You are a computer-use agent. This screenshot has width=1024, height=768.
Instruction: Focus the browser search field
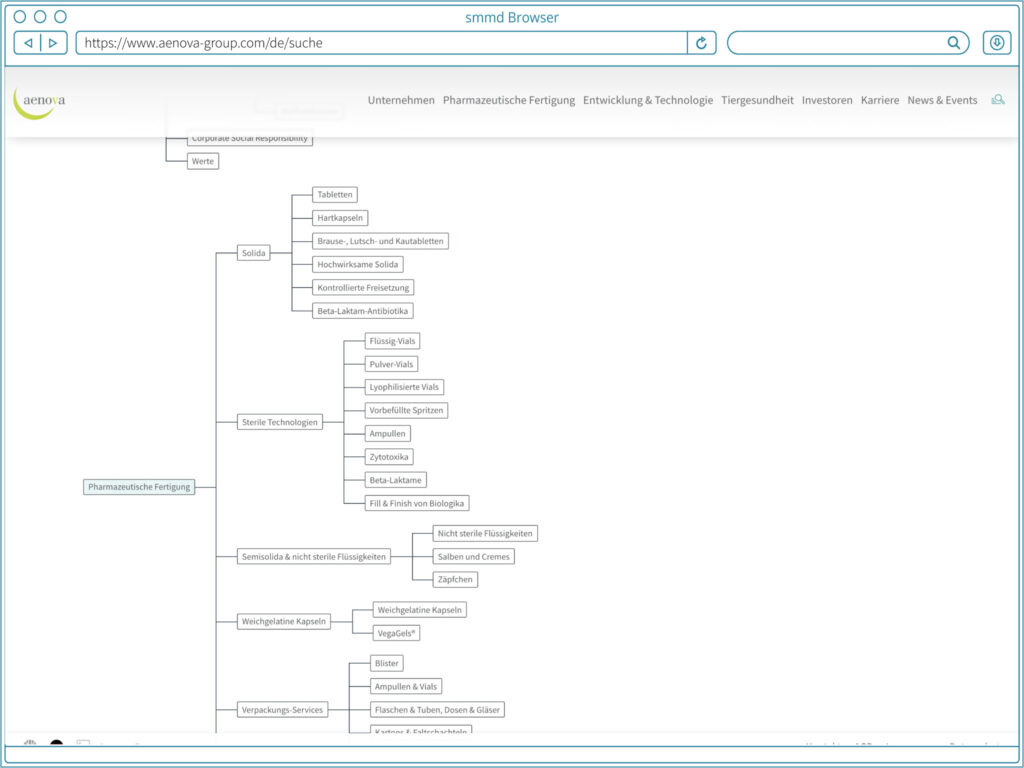(x=848, y=43)
